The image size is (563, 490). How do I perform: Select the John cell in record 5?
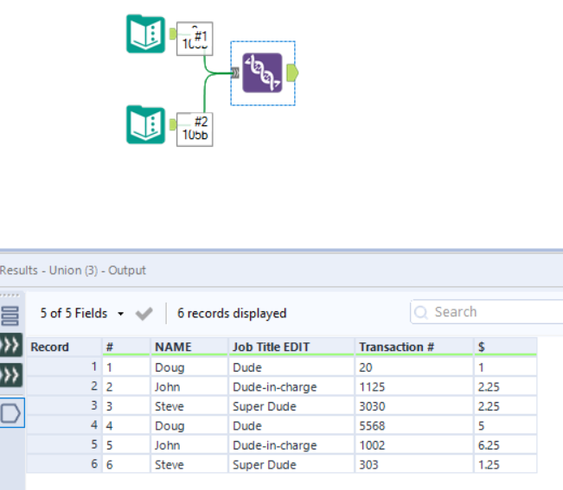(189, 445)
